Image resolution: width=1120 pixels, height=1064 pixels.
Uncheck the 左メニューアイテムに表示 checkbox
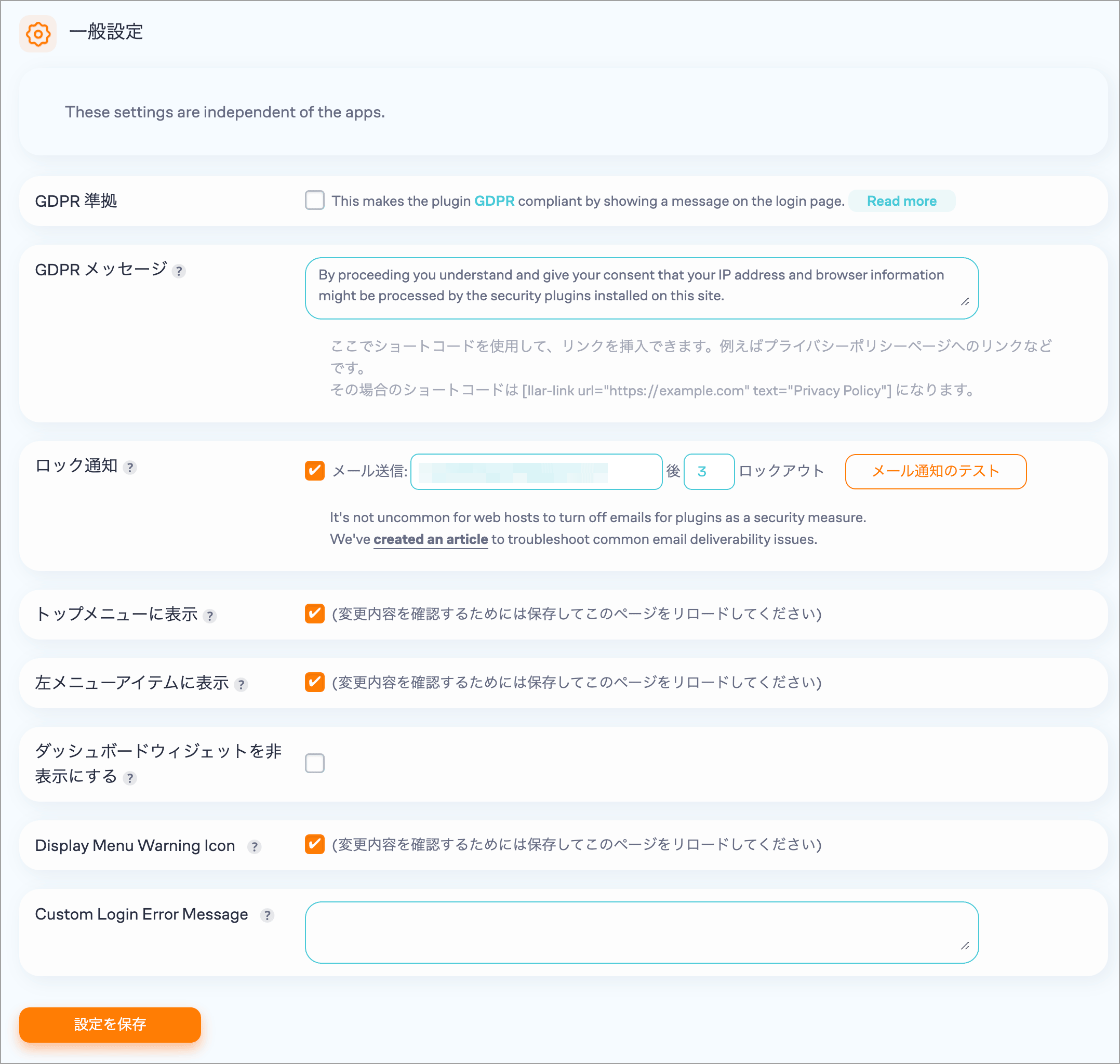coord(315,682)
